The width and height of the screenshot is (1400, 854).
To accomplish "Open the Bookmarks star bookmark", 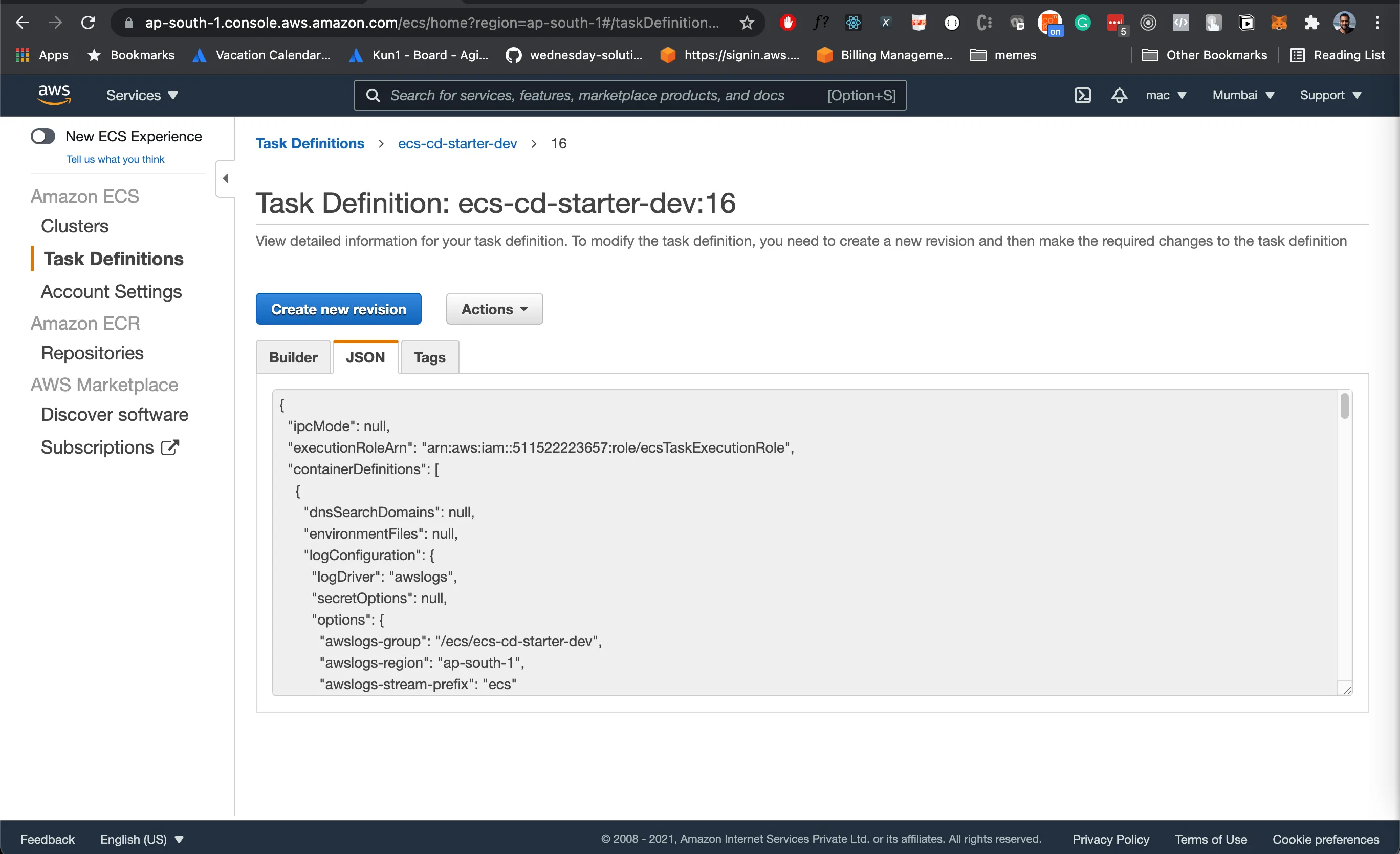I will (x=130, y=55).
